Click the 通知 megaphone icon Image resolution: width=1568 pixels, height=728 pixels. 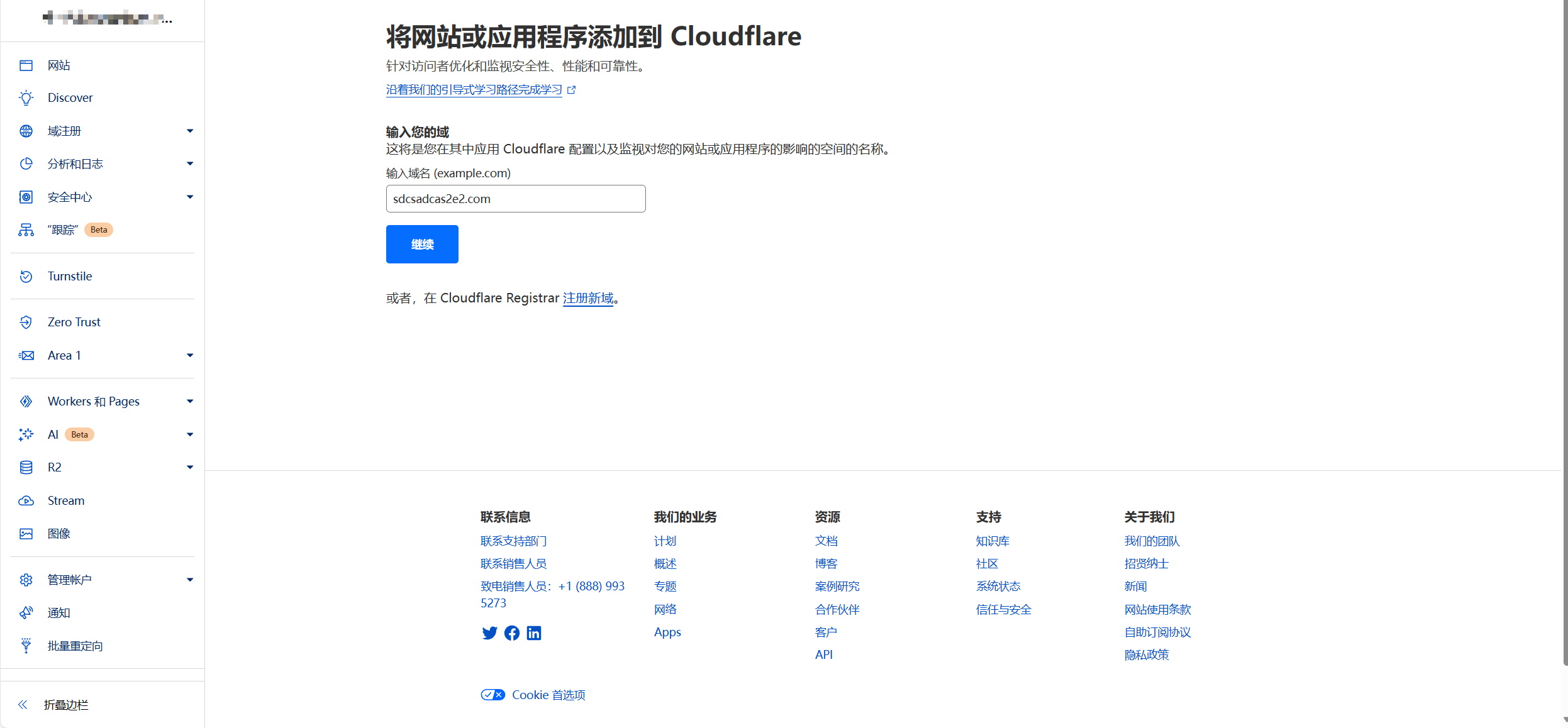(26, 613)
